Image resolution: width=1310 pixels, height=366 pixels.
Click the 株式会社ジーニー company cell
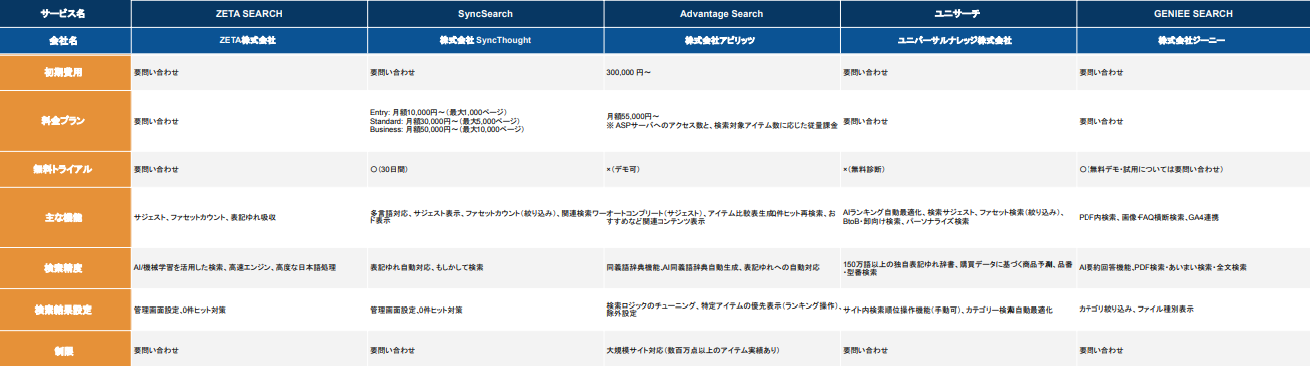[x=1193, y=41]
